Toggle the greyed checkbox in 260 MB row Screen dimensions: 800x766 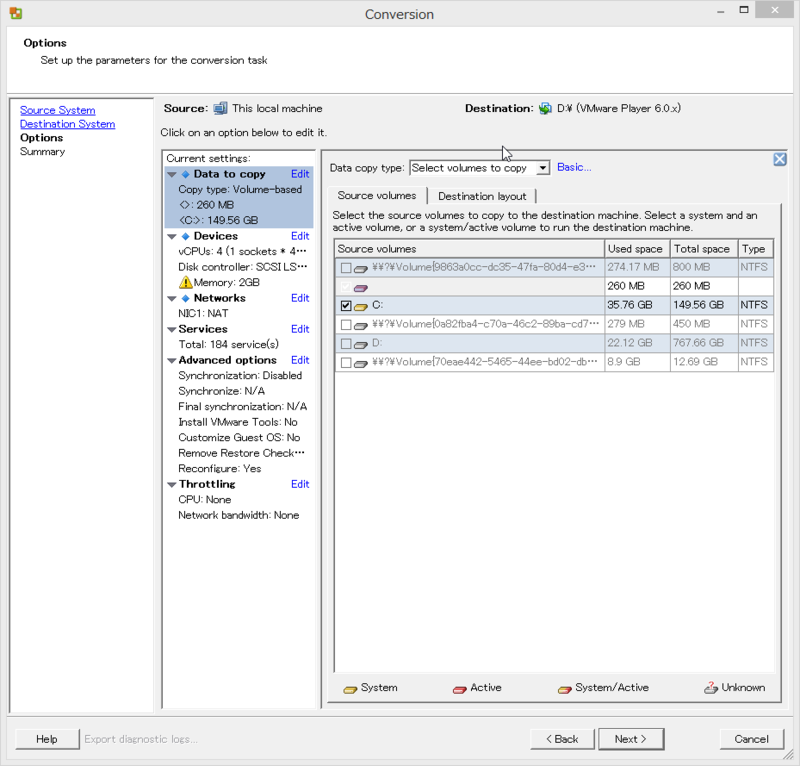(x=346, y=287)
